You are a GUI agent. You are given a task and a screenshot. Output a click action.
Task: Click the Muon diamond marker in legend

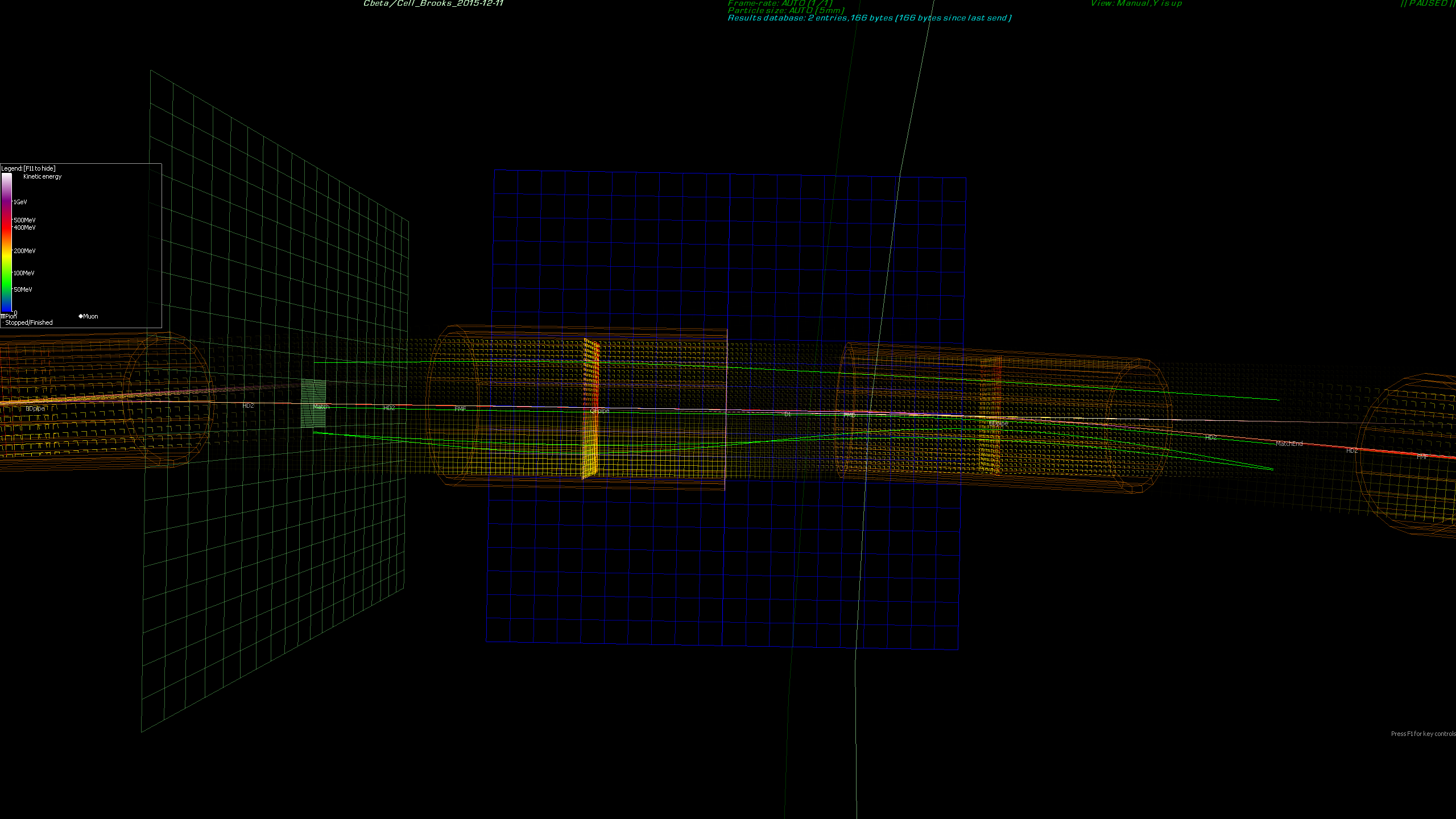pyautogui.click(x=81, y=316)
